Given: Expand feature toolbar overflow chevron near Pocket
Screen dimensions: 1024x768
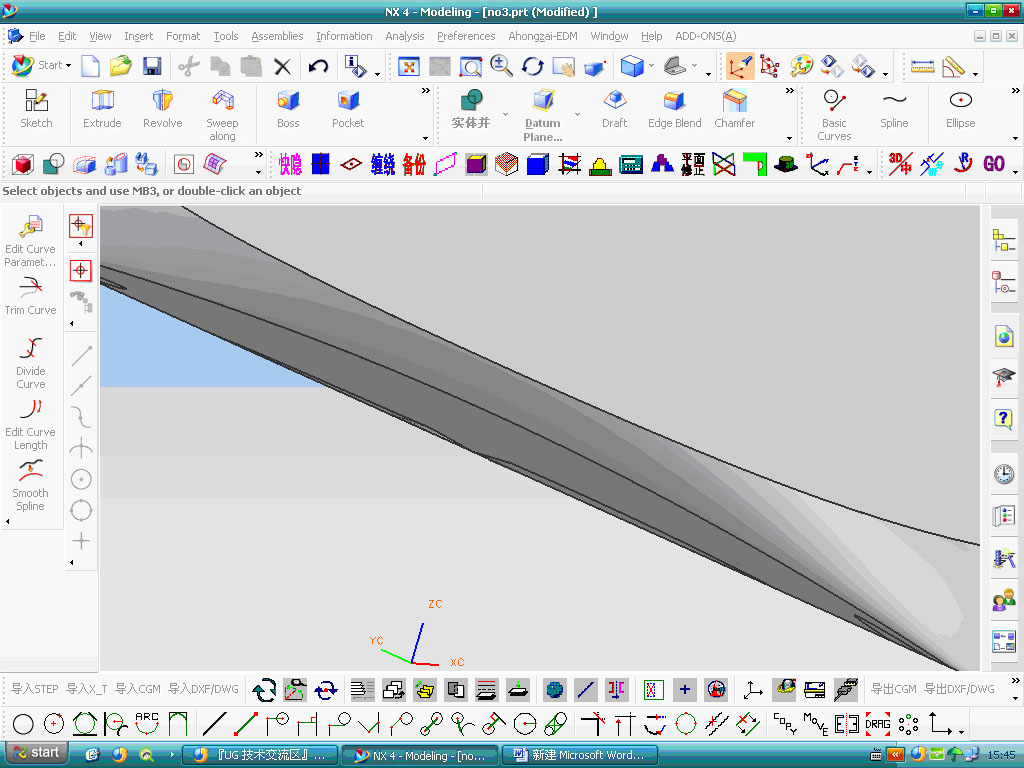Looking at the screenshot, I should pyautogui.click(x=426, y=91).
